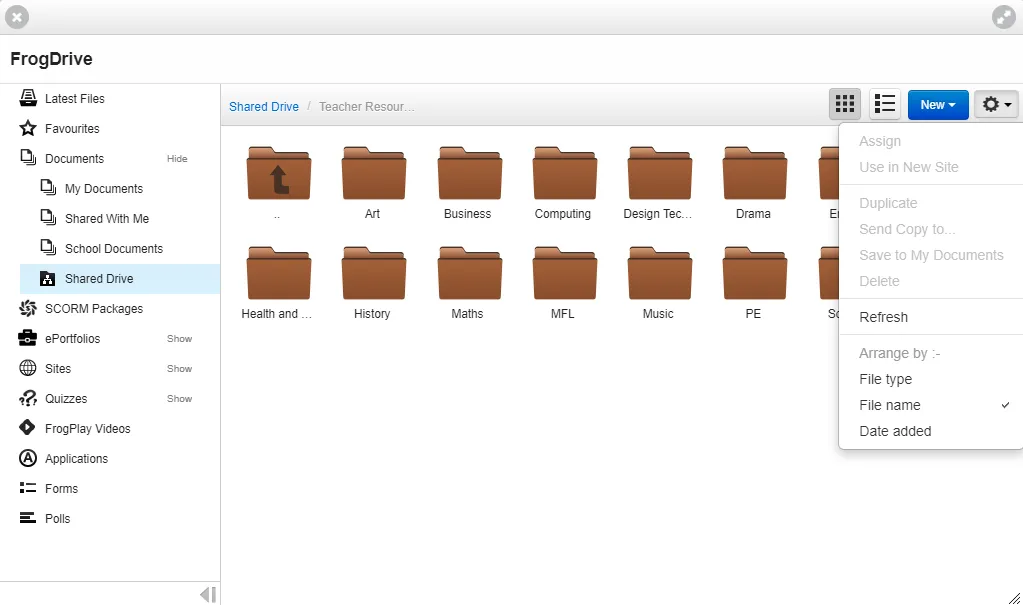Open the parent folder up-arrow
Viewport: 1023px width, 605px height.
tap(279, 174)
